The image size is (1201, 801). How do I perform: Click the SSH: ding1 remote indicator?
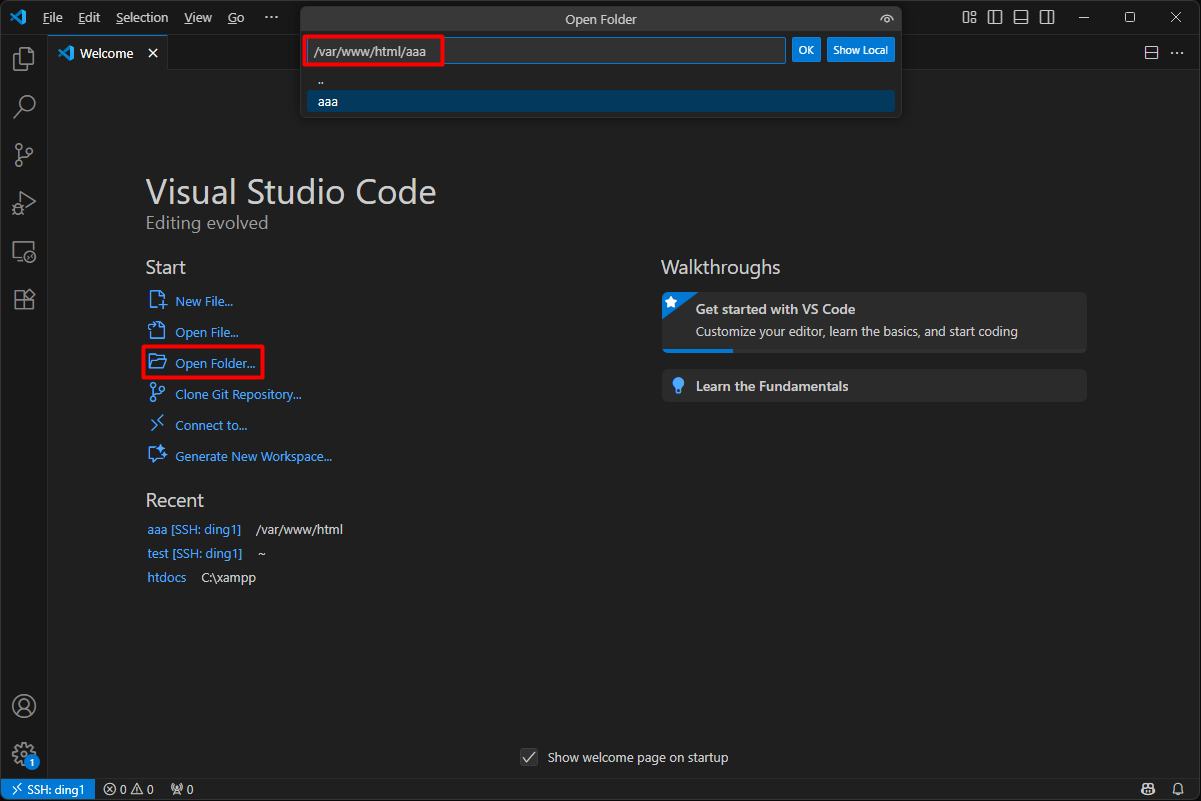click(48, 790)
